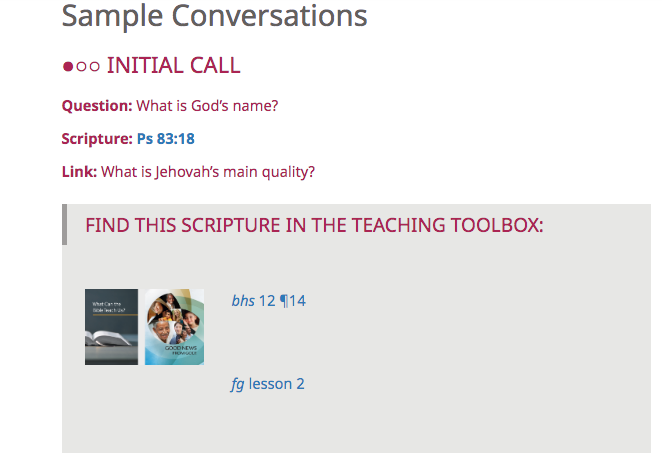The width and height of the screenshot is (662, 465).
Task: Click the bhs 12 ¶14 reference link
Action: [268, 300]
